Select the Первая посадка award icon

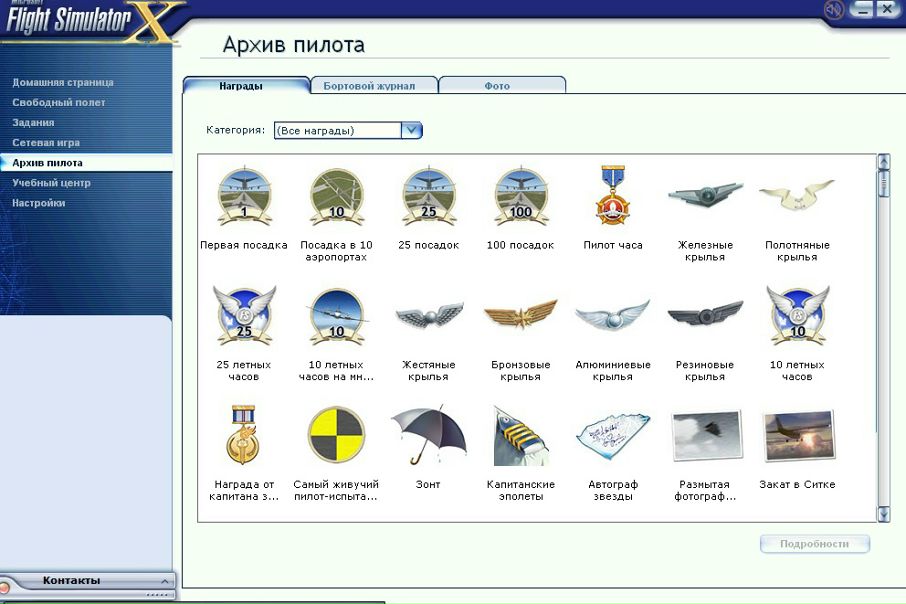pos(244,197)
